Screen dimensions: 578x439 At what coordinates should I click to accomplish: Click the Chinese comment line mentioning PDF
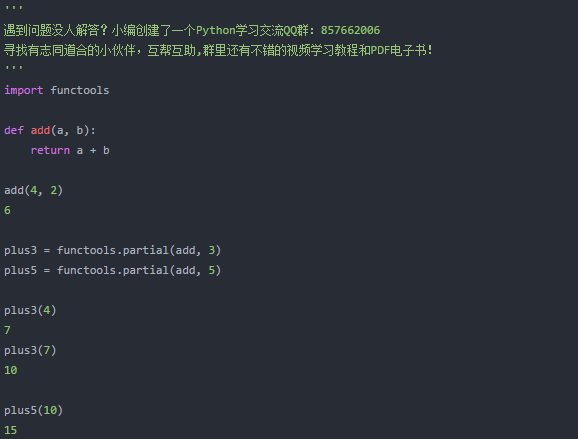click(218, 50)
